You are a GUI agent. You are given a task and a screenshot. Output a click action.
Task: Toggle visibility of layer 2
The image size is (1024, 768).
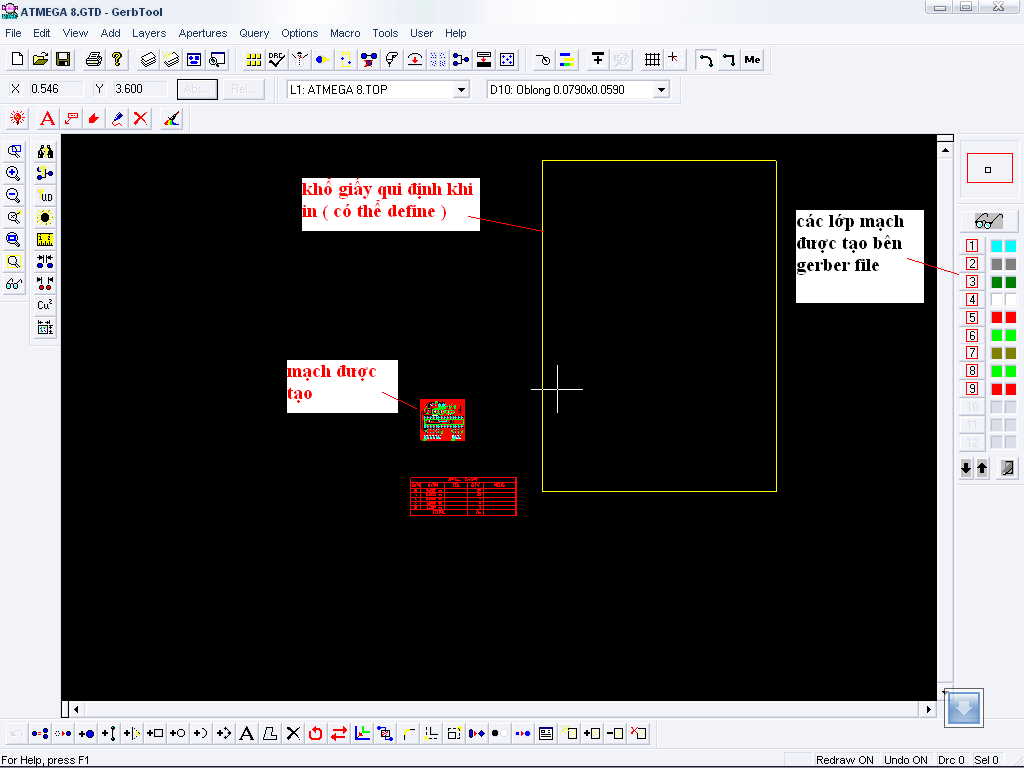point(972,264)
